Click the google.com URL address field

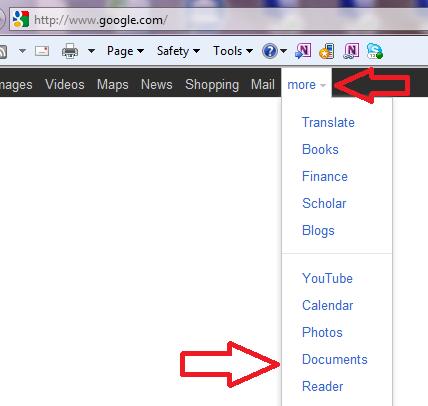pos(218,20)
